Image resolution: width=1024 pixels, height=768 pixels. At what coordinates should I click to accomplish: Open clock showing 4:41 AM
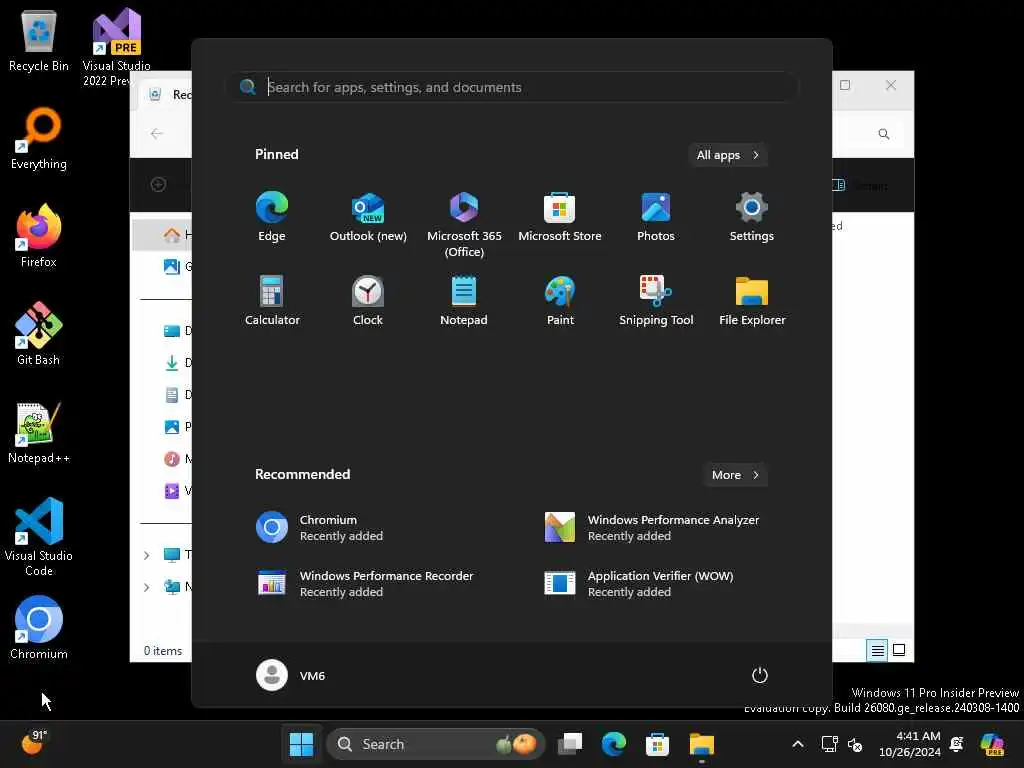[910, 744]
